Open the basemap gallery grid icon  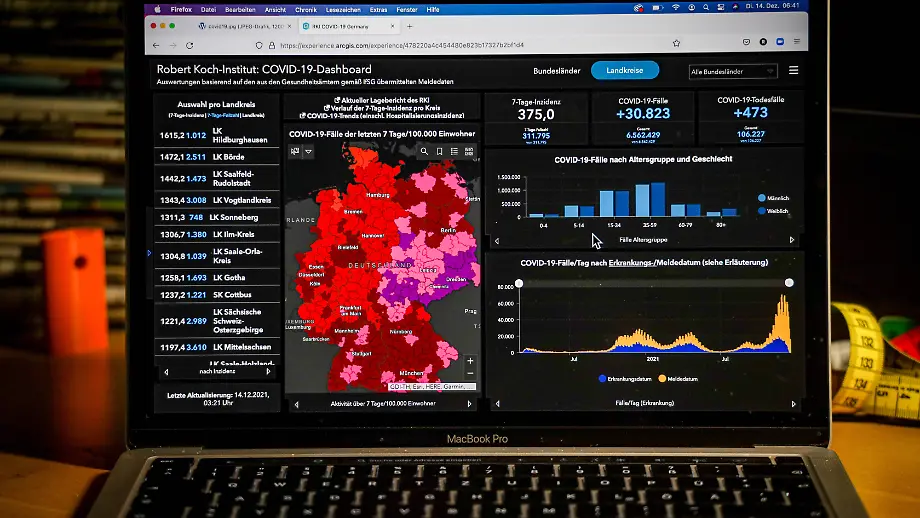coord(469,151)
